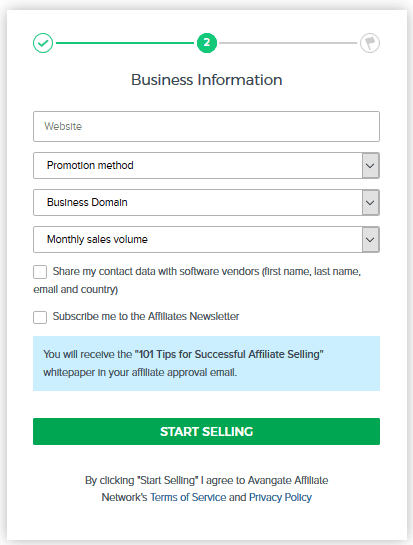Focus the Website input field

coord(206,127)
